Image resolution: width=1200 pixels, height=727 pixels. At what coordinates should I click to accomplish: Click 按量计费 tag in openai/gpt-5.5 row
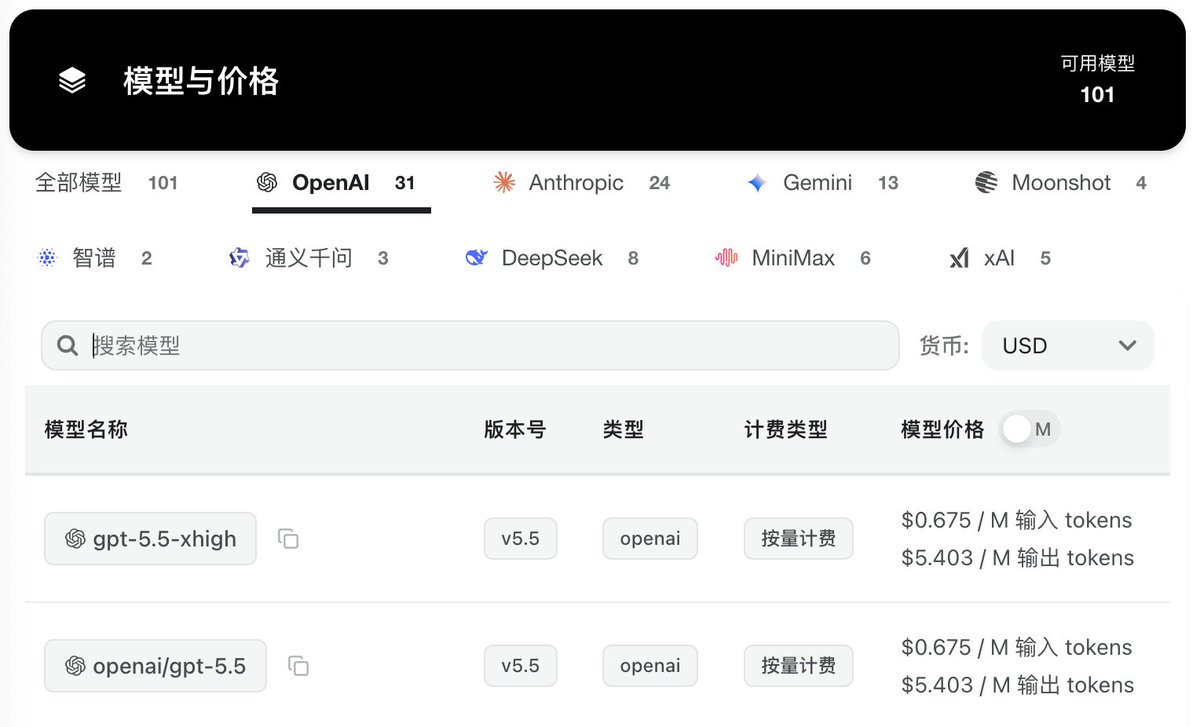798,666
